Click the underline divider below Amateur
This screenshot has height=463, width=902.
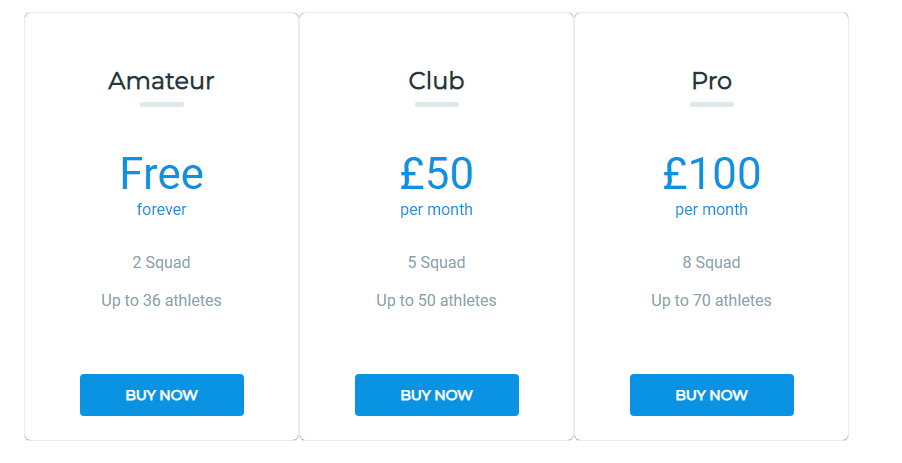[x=162, y=105]
